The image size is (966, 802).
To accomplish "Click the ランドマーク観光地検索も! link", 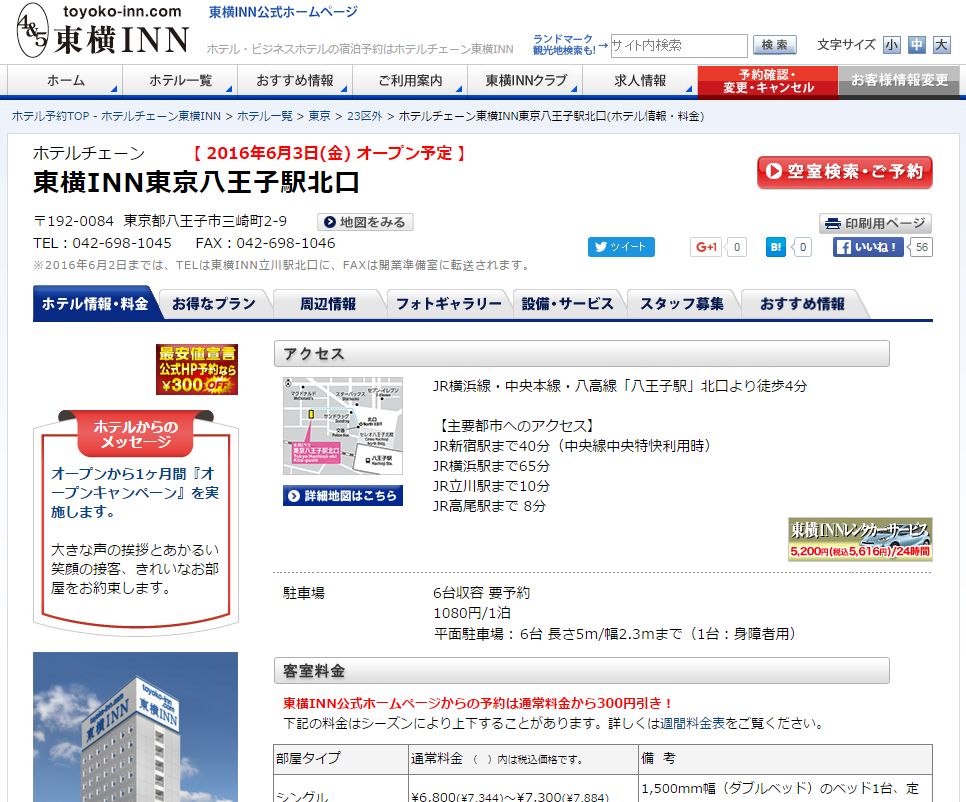I will 563,44.
